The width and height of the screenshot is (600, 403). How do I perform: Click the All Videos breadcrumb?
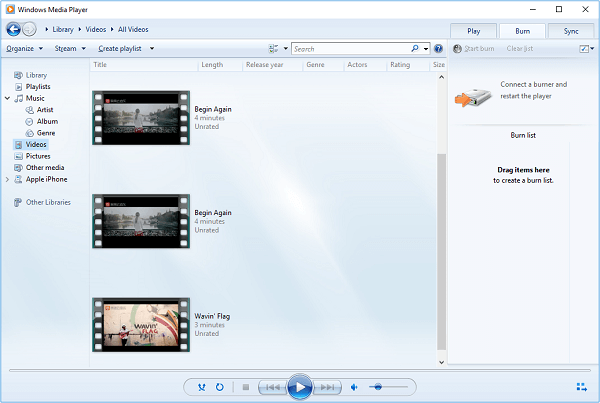[133, 29]
